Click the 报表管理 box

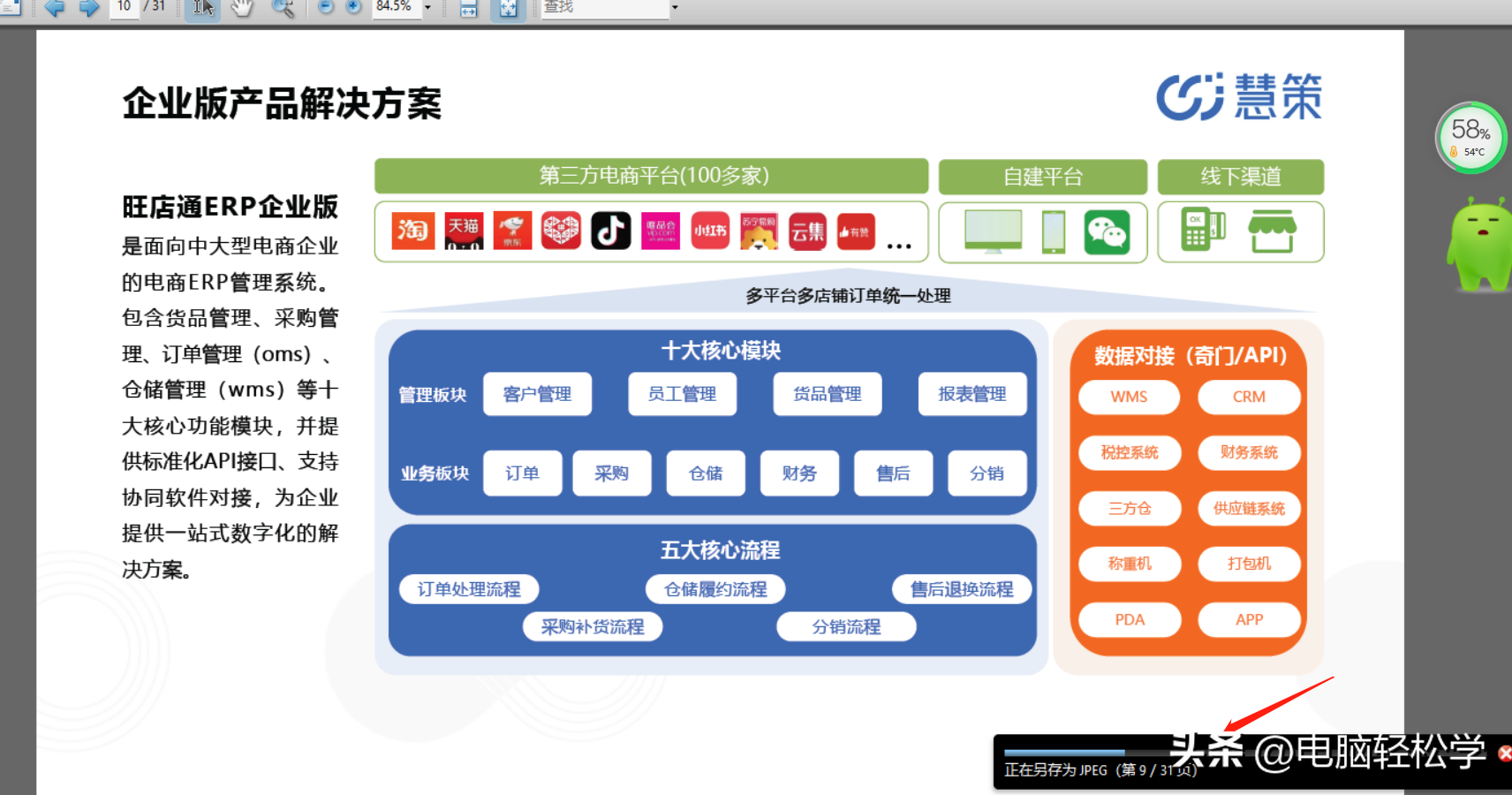click(972, 394)
